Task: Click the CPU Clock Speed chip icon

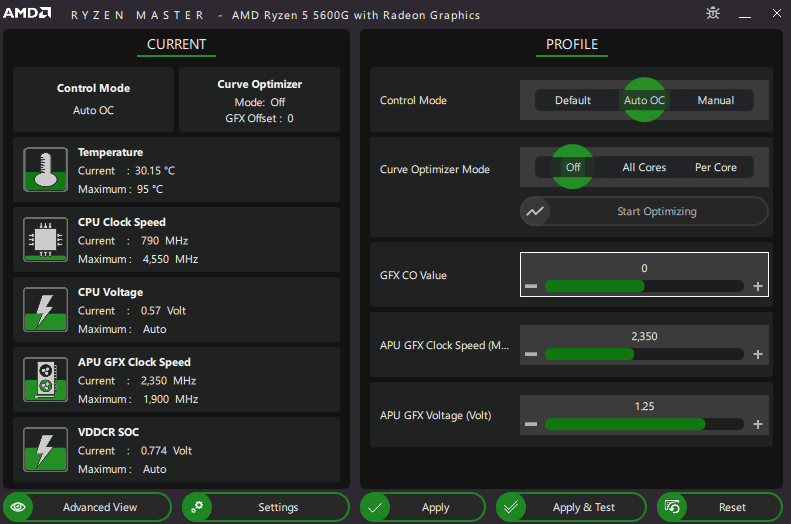Action: pos(45,240)
